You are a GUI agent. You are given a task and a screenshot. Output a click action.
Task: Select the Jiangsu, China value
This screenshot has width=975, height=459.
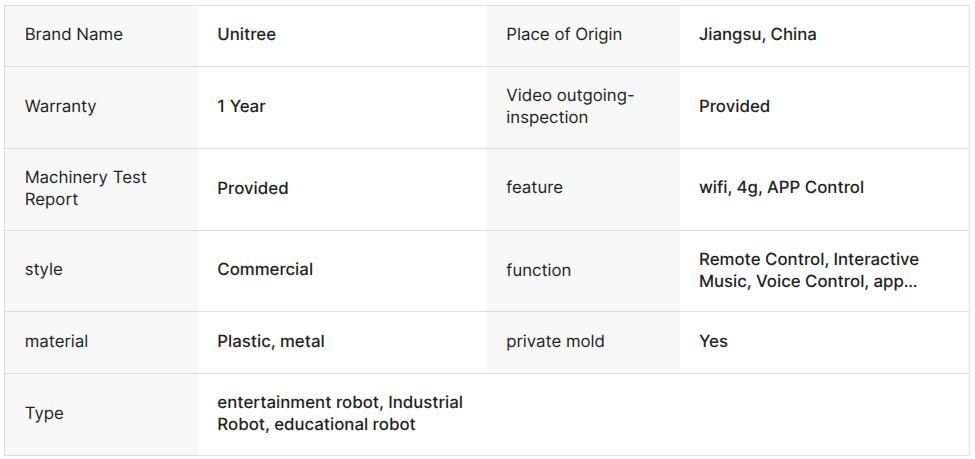757,35
